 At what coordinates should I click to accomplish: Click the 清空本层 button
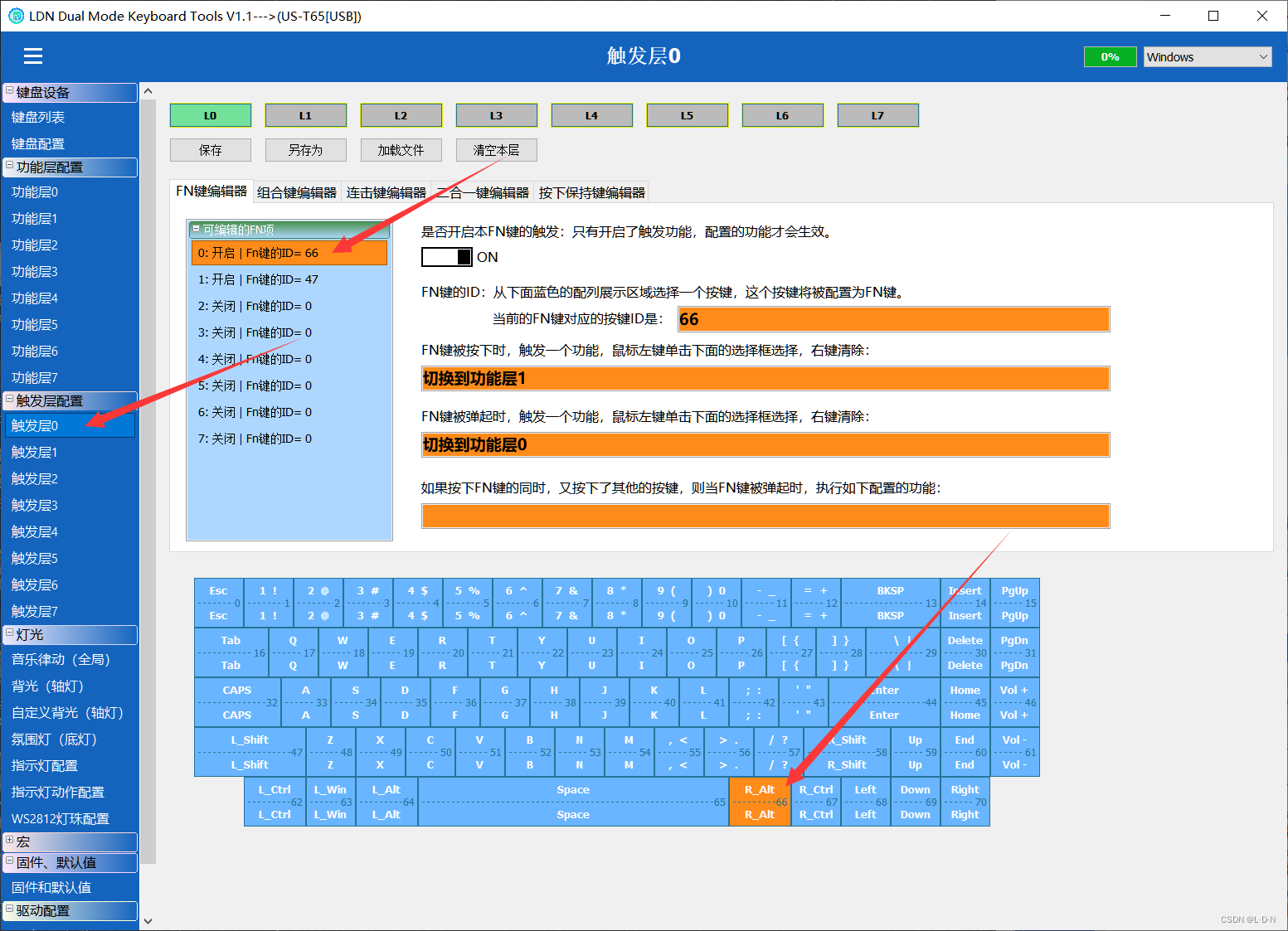pyautogui.click(x=497, y=150)
